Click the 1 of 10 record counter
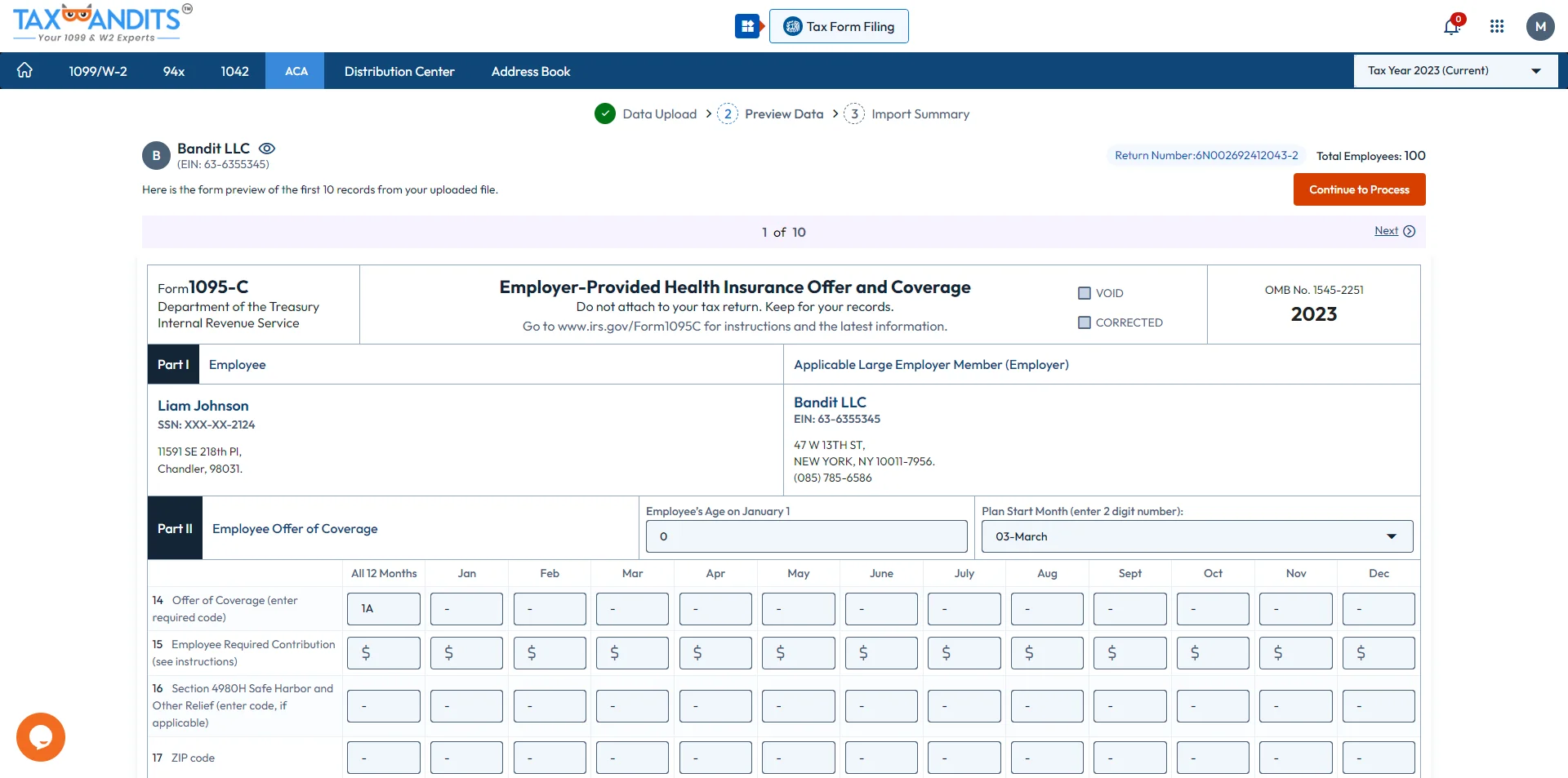This screenshot has width=1568, height=778. (784, 233)
